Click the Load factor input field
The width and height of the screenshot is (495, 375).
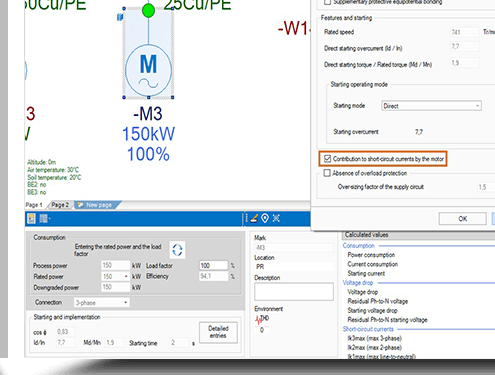coord(214,265)
